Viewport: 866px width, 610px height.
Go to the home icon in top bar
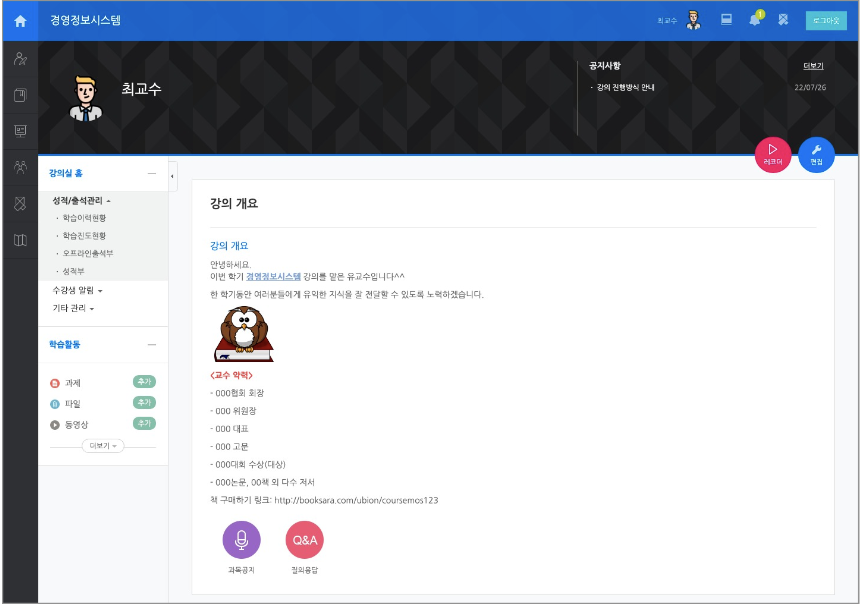click(x=20, y=22)
